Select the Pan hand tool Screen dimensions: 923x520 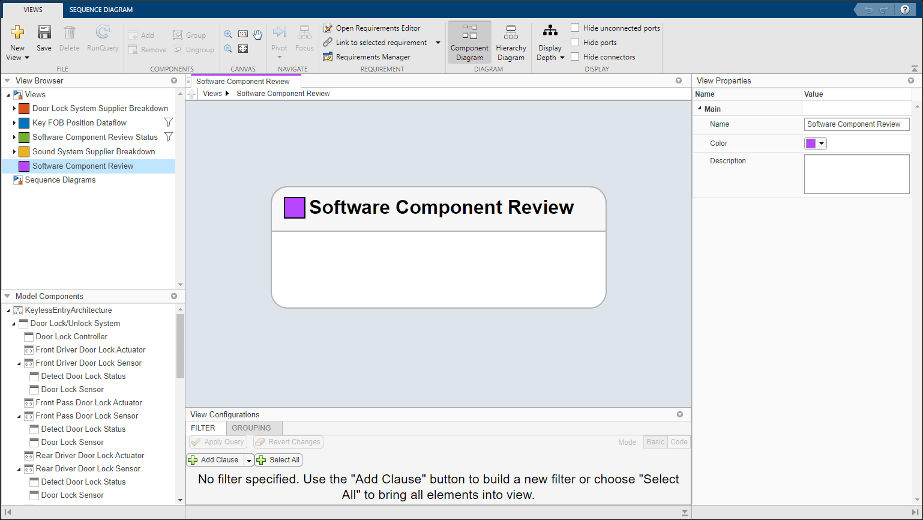click(x=257, y=35)
